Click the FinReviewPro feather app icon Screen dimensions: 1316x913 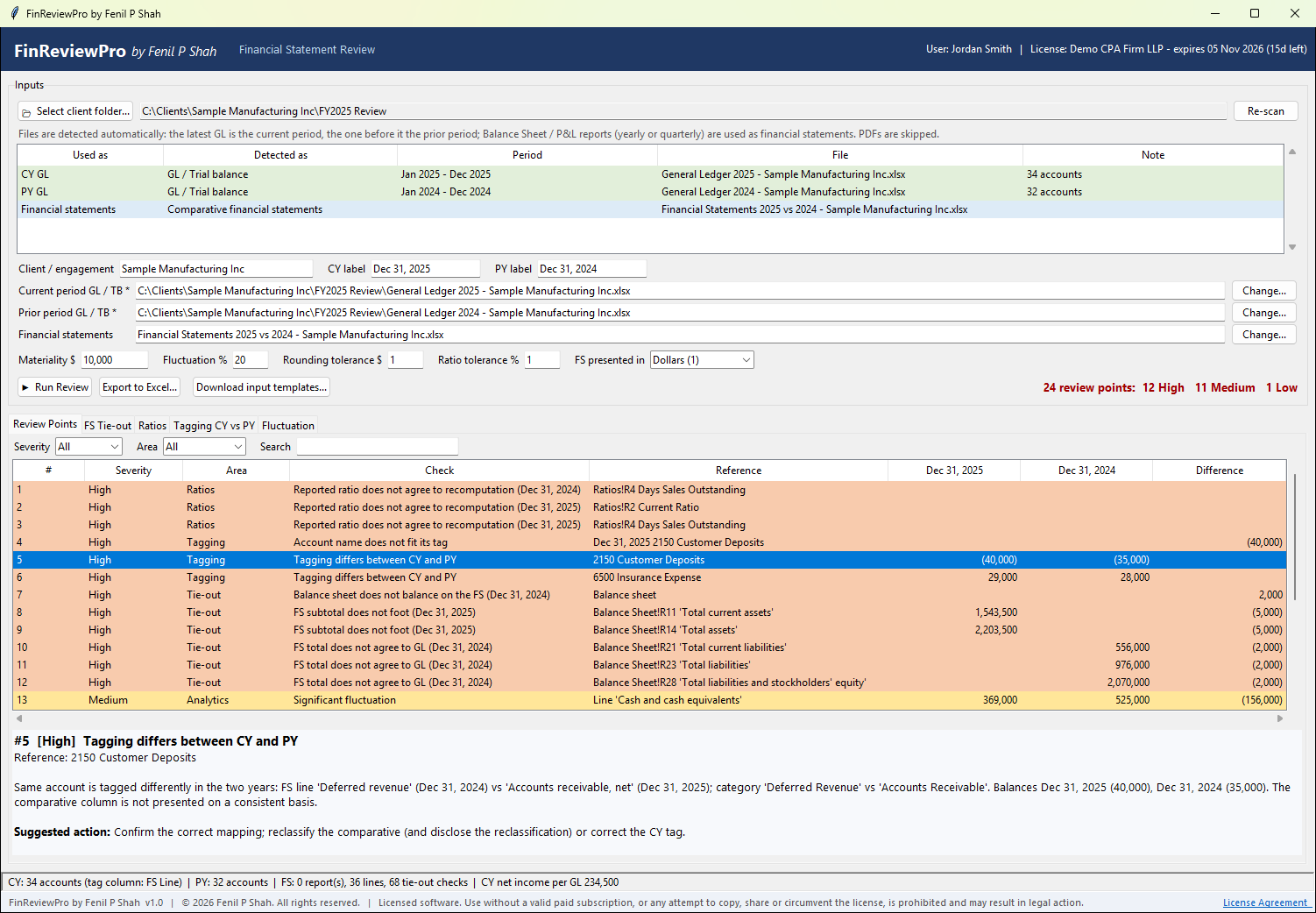pos(14,13)
